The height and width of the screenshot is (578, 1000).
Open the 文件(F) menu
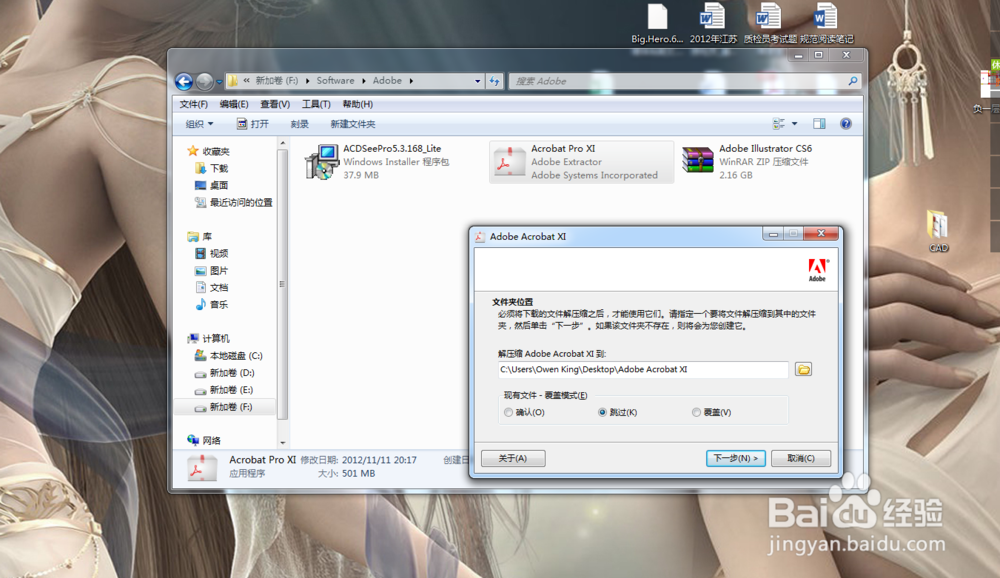coord(193,104)
